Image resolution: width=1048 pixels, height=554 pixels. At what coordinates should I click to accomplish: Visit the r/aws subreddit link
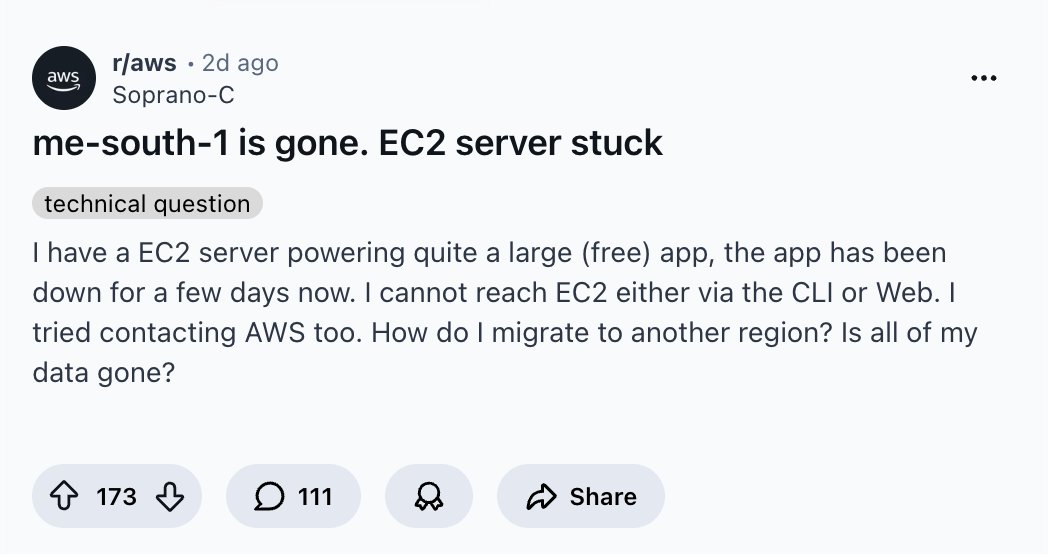(x=144, y=63)
